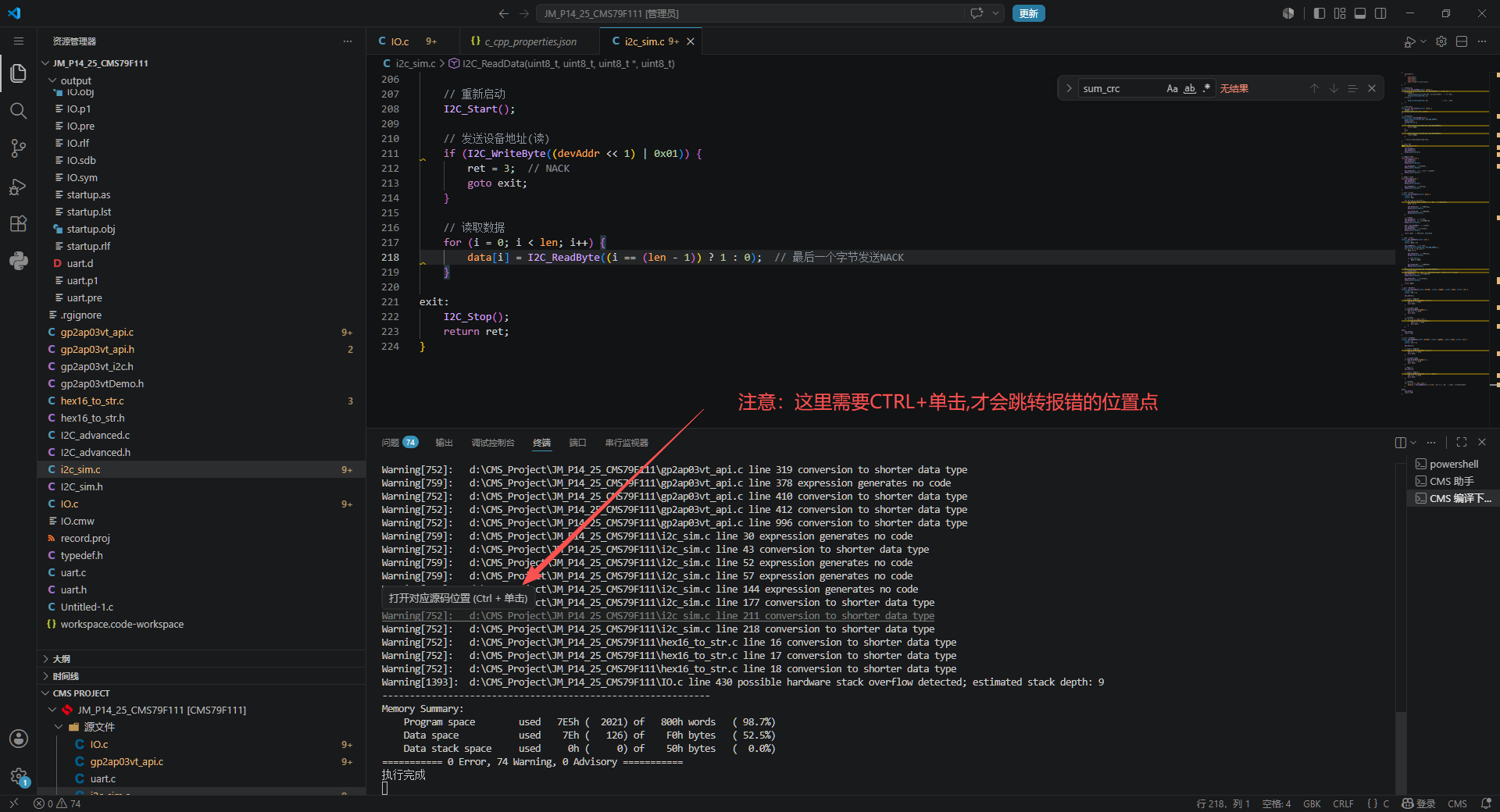Open Run and Debug view
This screenshot has width=1500, height=812.
tap(19, 186)
